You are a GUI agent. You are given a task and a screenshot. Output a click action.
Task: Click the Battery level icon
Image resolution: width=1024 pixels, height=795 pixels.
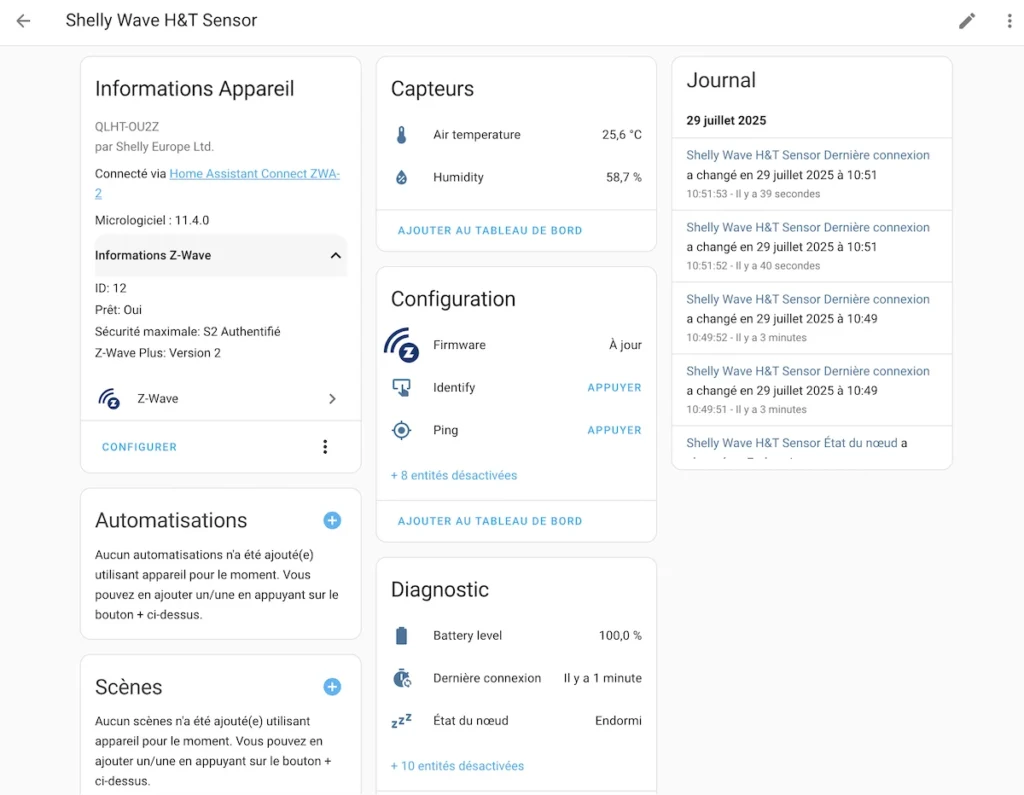[401, 636]
